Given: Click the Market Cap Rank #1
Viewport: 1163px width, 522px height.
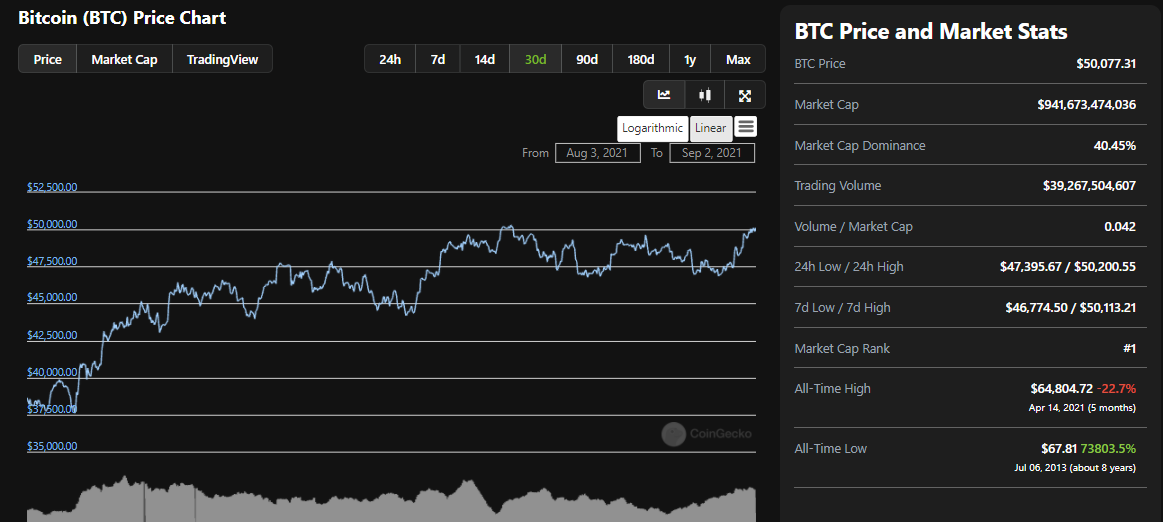Looking at the screenshot, I should [x=1129, y=348].
